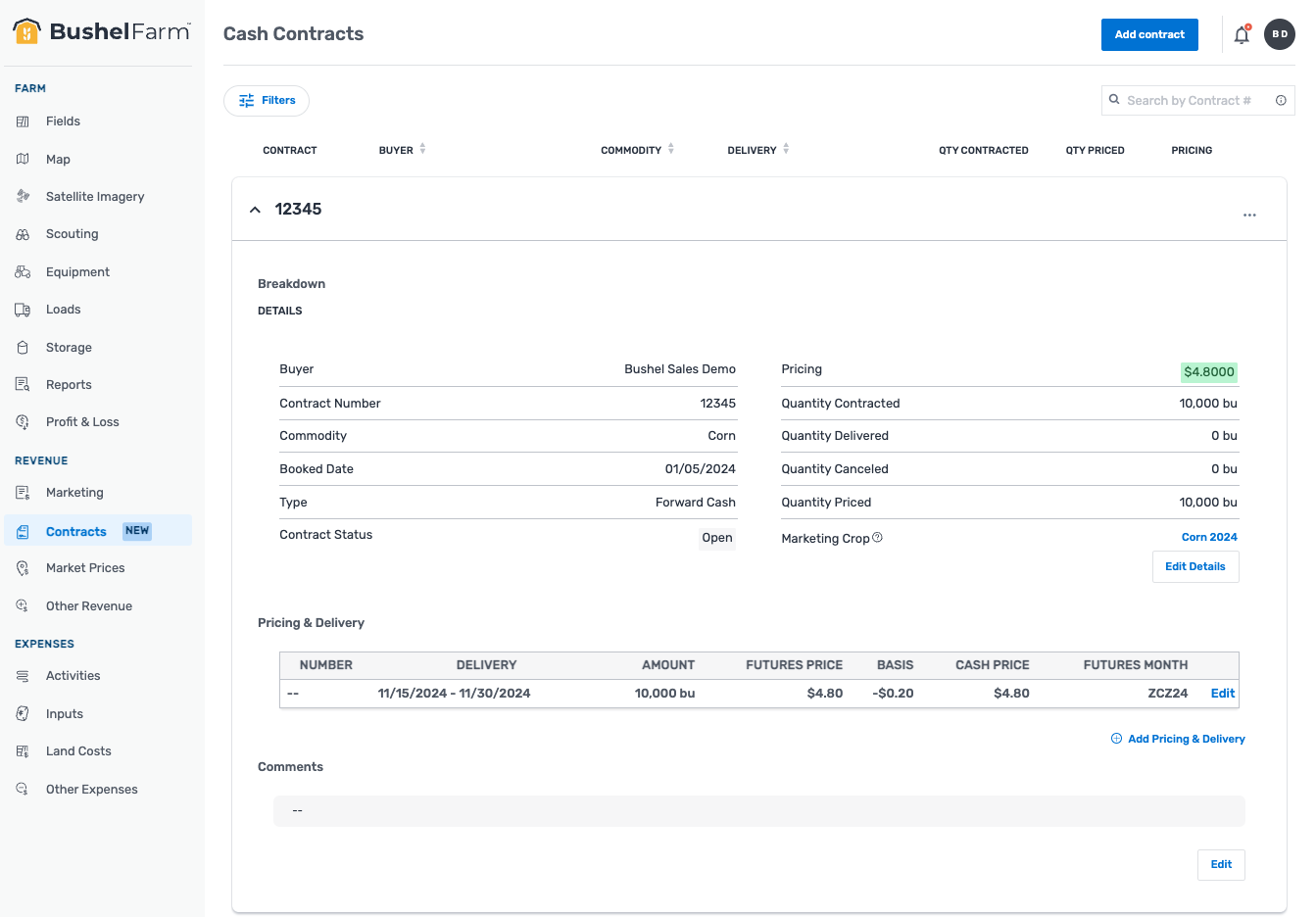Screen dimensions: 1316x917
Task: Click the comments text box
Action: click(x=759, y=811)
